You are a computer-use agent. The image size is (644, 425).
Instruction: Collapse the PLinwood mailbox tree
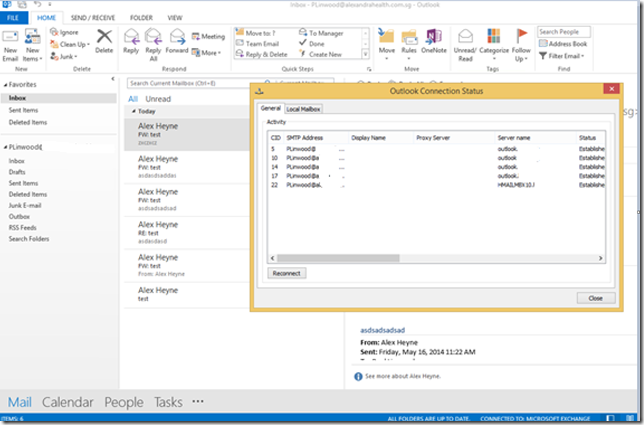pos(5,147)
